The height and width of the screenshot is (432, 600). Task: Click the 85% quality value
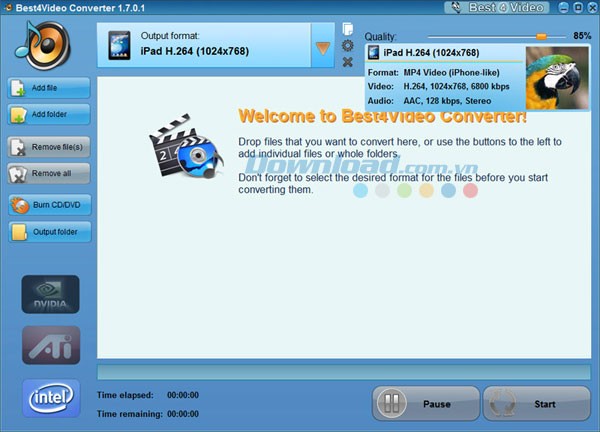click(582, 36)
